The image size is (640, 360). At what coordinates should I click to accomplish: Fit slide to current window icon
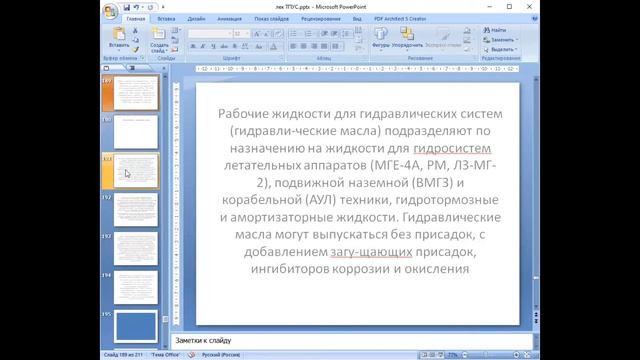528,355
